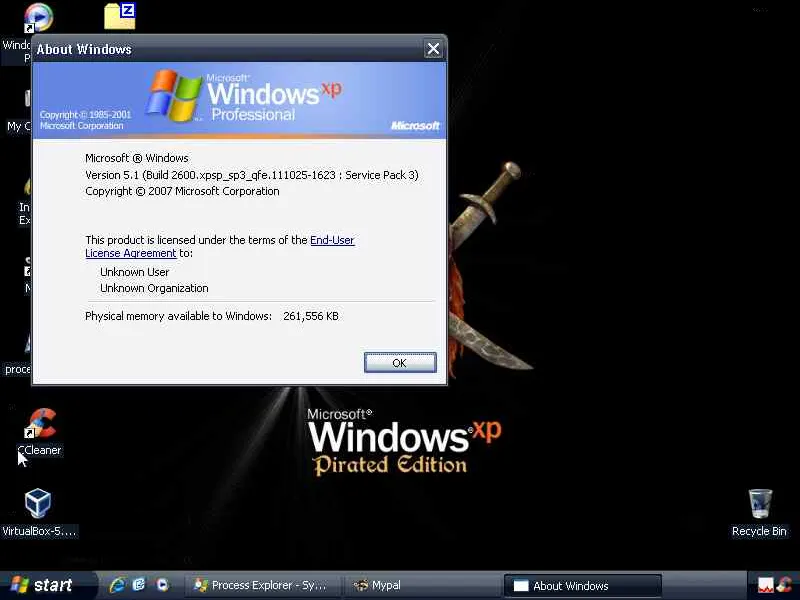Screen dimensions: 800x600
Task: Launch Internet Explorer from quick launch
Action: 117,585
